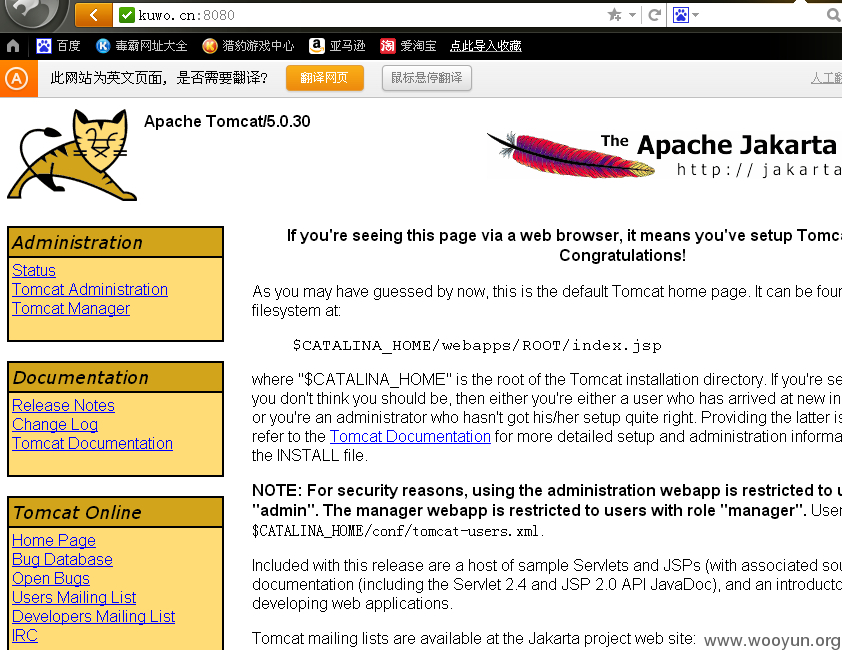Screen dimensions: 842x650
Task: Bookmark page with the star icon
Action: click(614, 15)
